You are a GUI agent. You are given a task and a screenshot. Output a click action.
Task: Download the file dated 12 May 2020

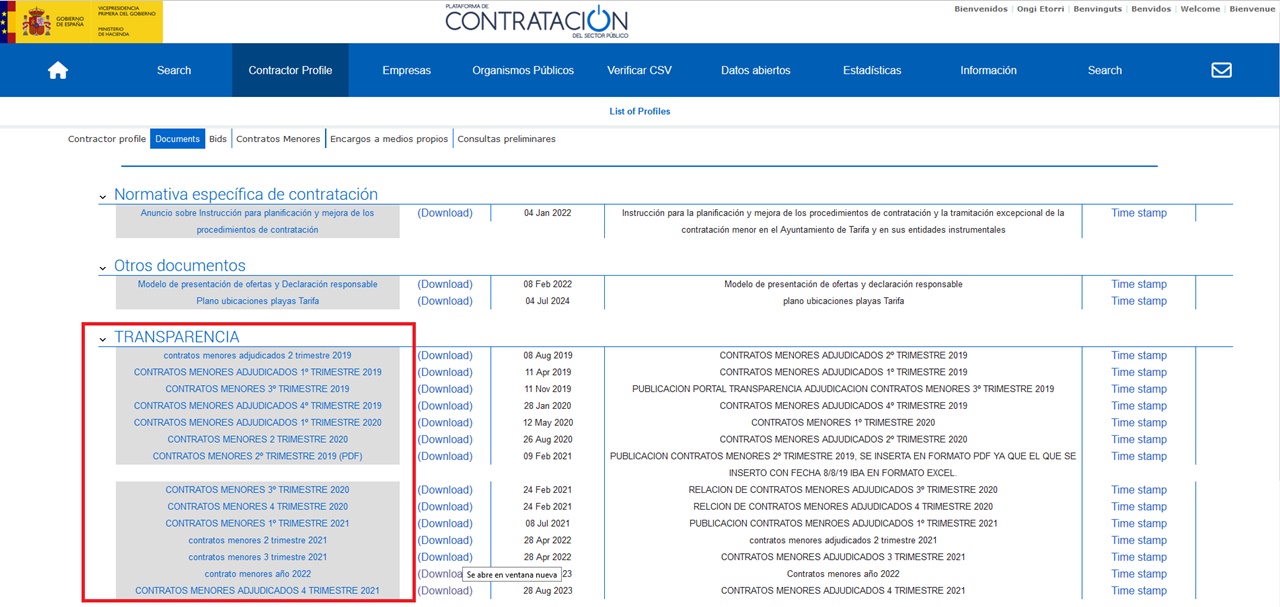[445, 422]
